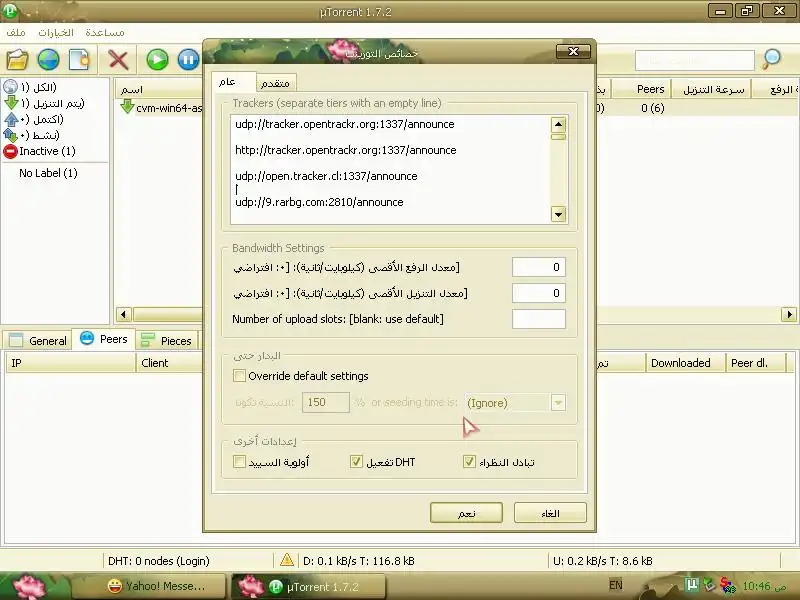Sort by the name column header (اسم)

(159, 89)
